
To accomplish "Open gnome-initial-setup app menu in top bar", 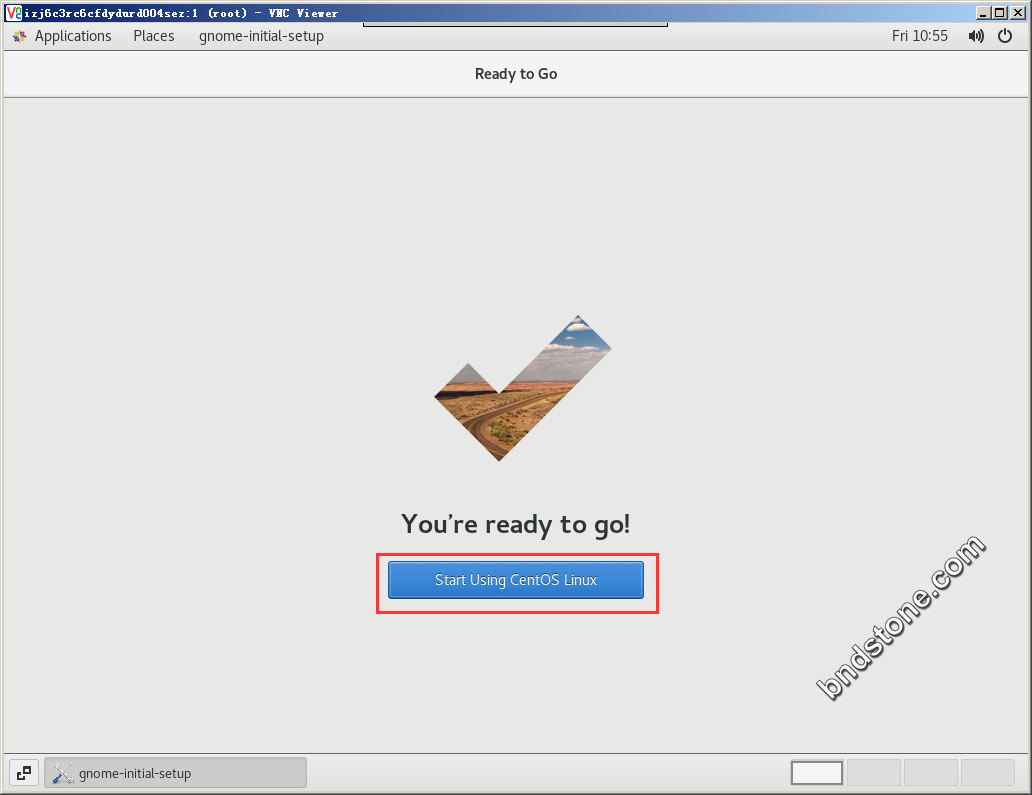I will coord(261,36).
